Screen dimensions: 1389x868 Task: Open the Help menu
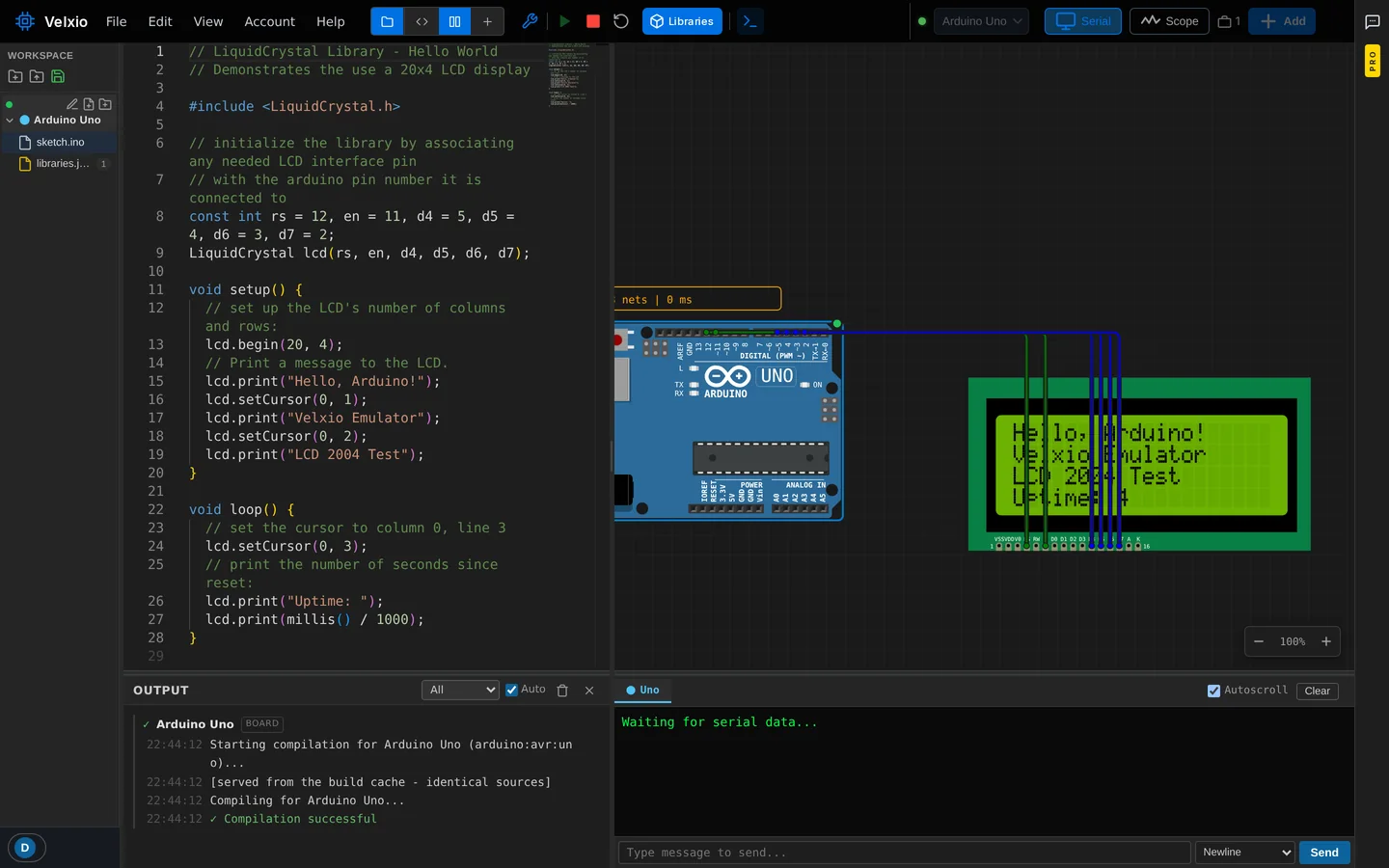[331, 21]
